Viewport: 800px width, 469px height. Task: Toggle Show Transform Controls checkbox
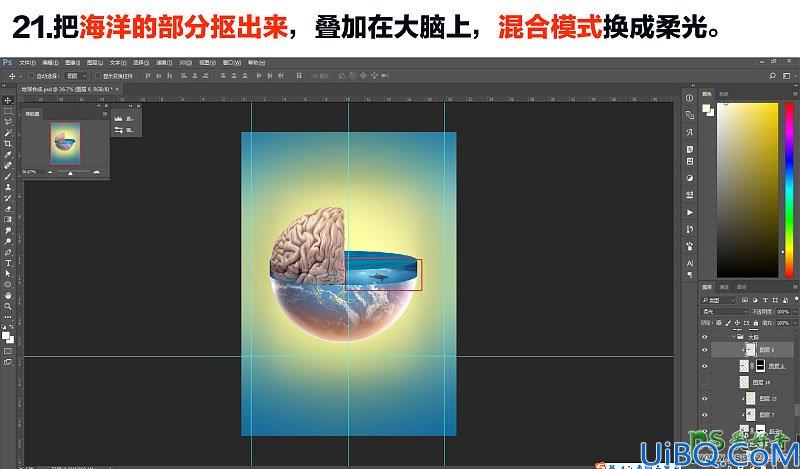[x=98, y=76]
